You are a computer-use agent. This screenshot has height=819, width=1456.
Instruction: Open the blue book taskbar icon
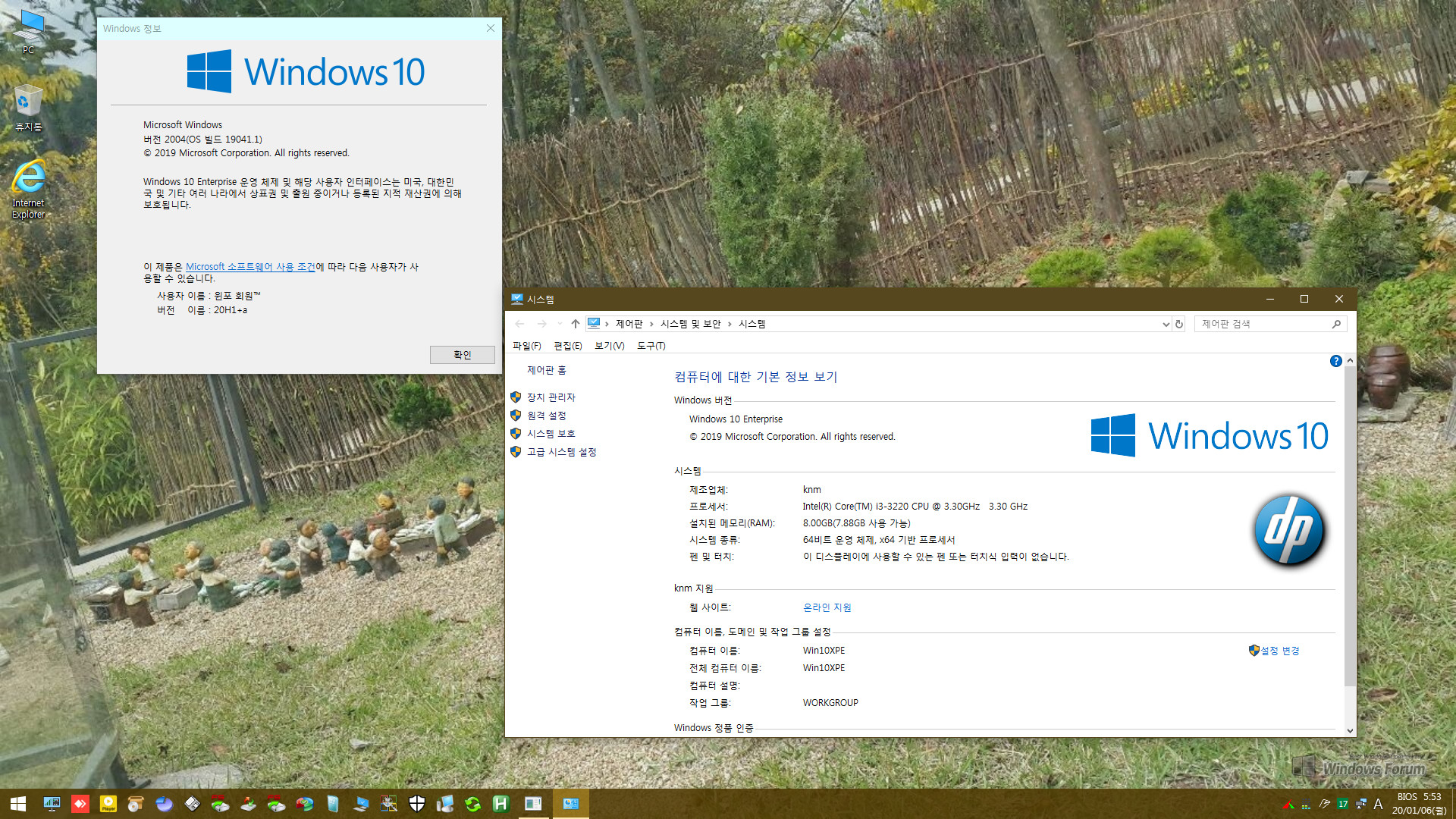(333, 804)
